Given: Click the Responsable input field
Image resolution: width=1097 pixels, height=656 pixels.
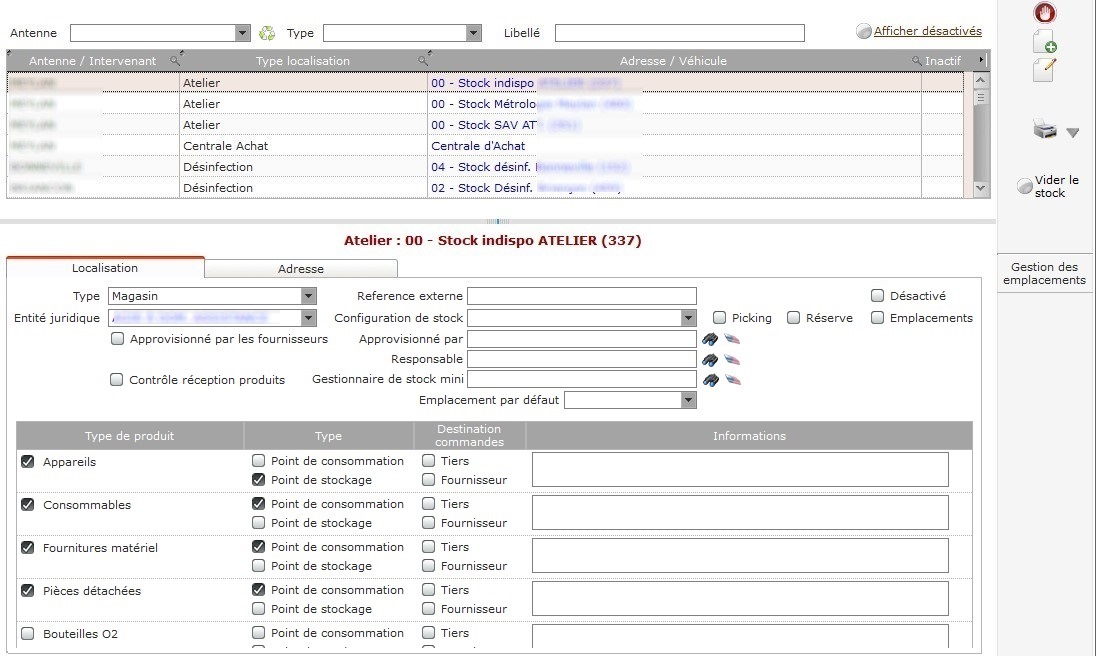Looking at the screenshot, I should [581, 359].
